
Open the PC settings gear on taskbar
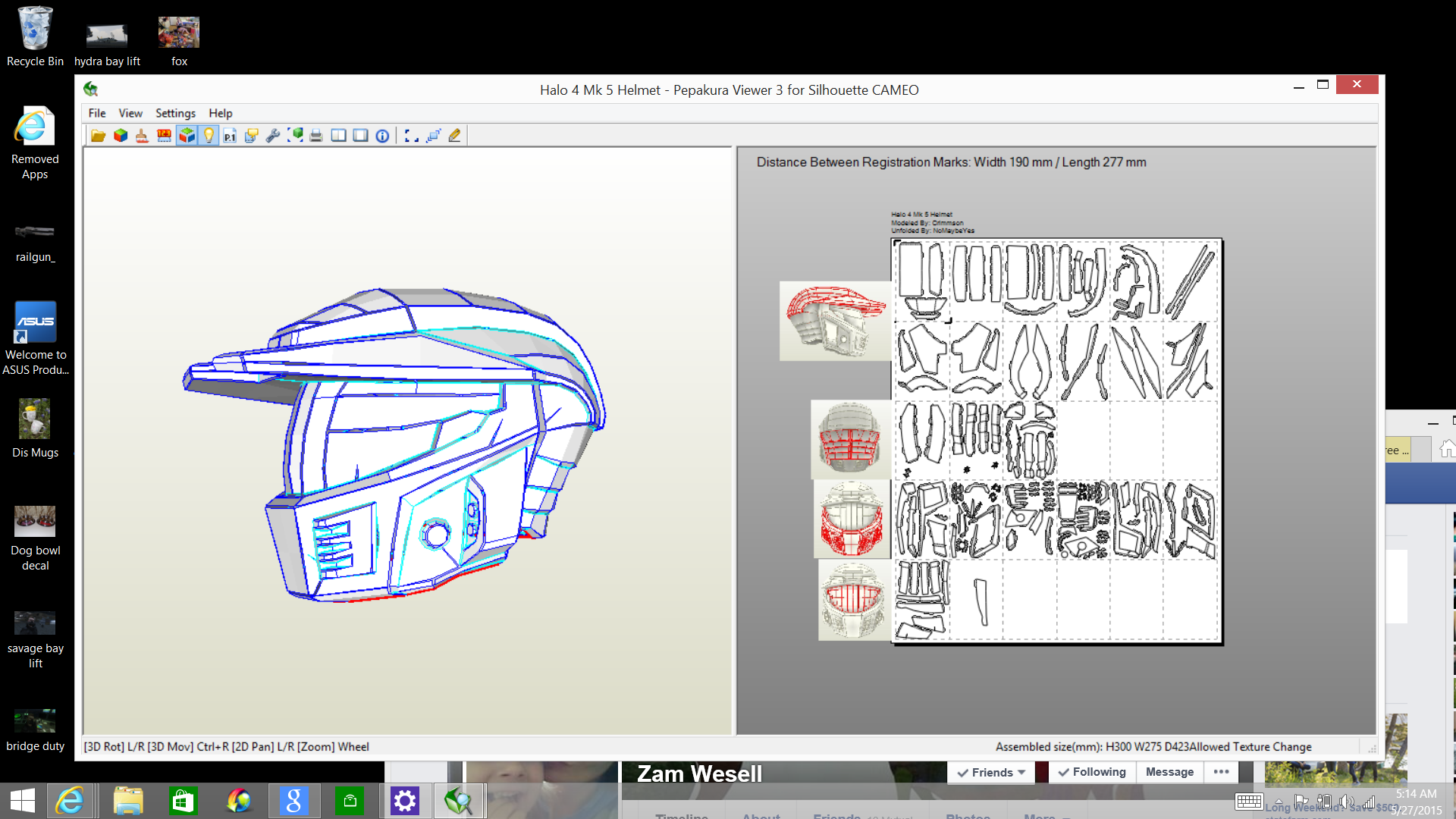(405, 801)
